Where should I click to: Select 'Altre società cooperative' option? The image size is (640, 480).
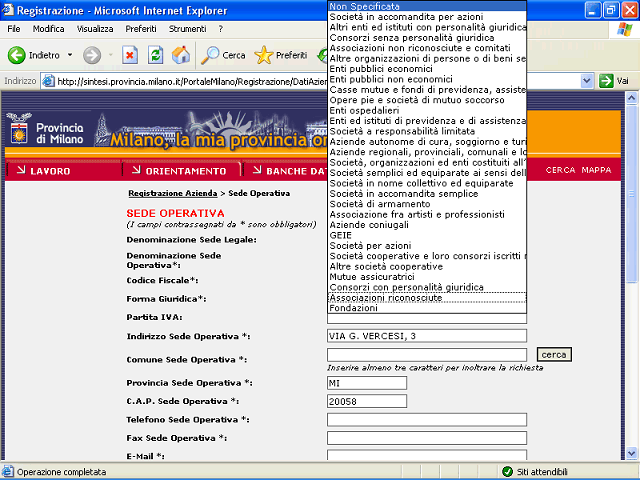[427, 267]
